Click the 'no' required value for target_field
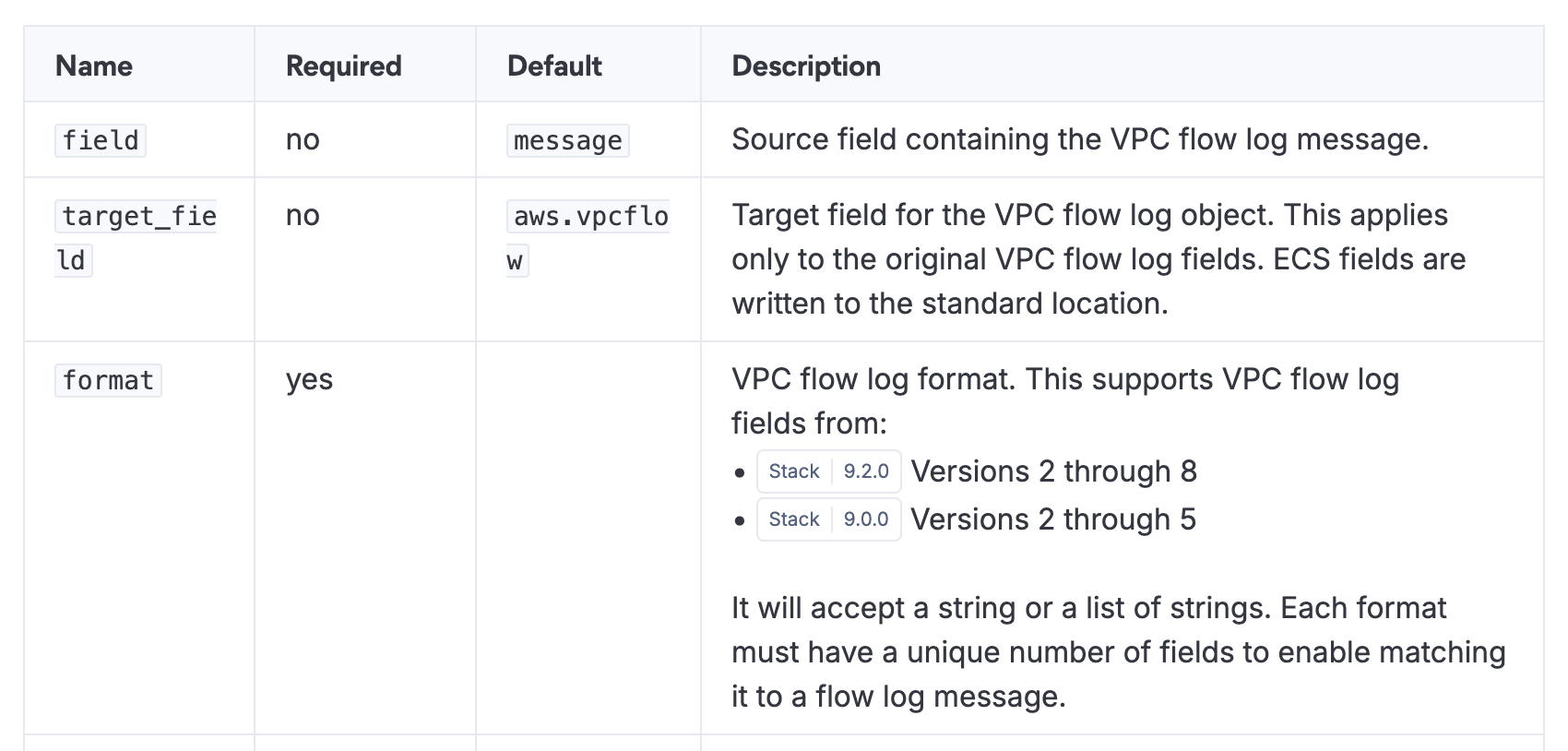Screen dimensions: 1568x751 (x=303, y=215)
